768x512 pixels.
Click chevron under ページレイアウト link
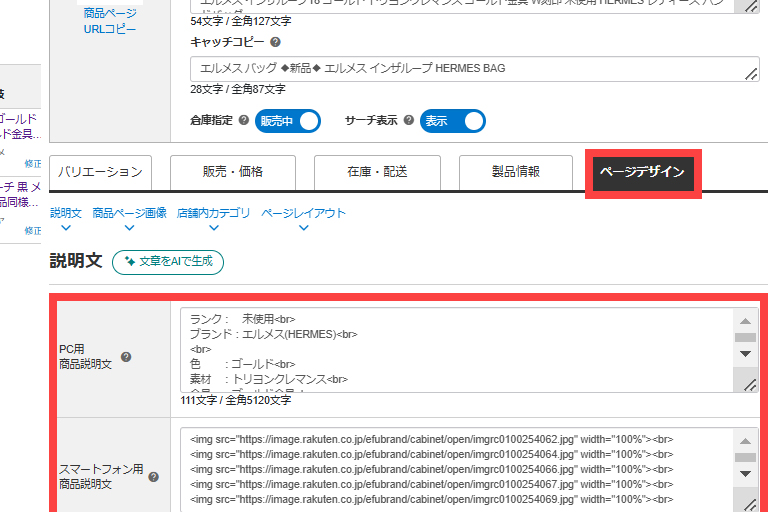304,228
